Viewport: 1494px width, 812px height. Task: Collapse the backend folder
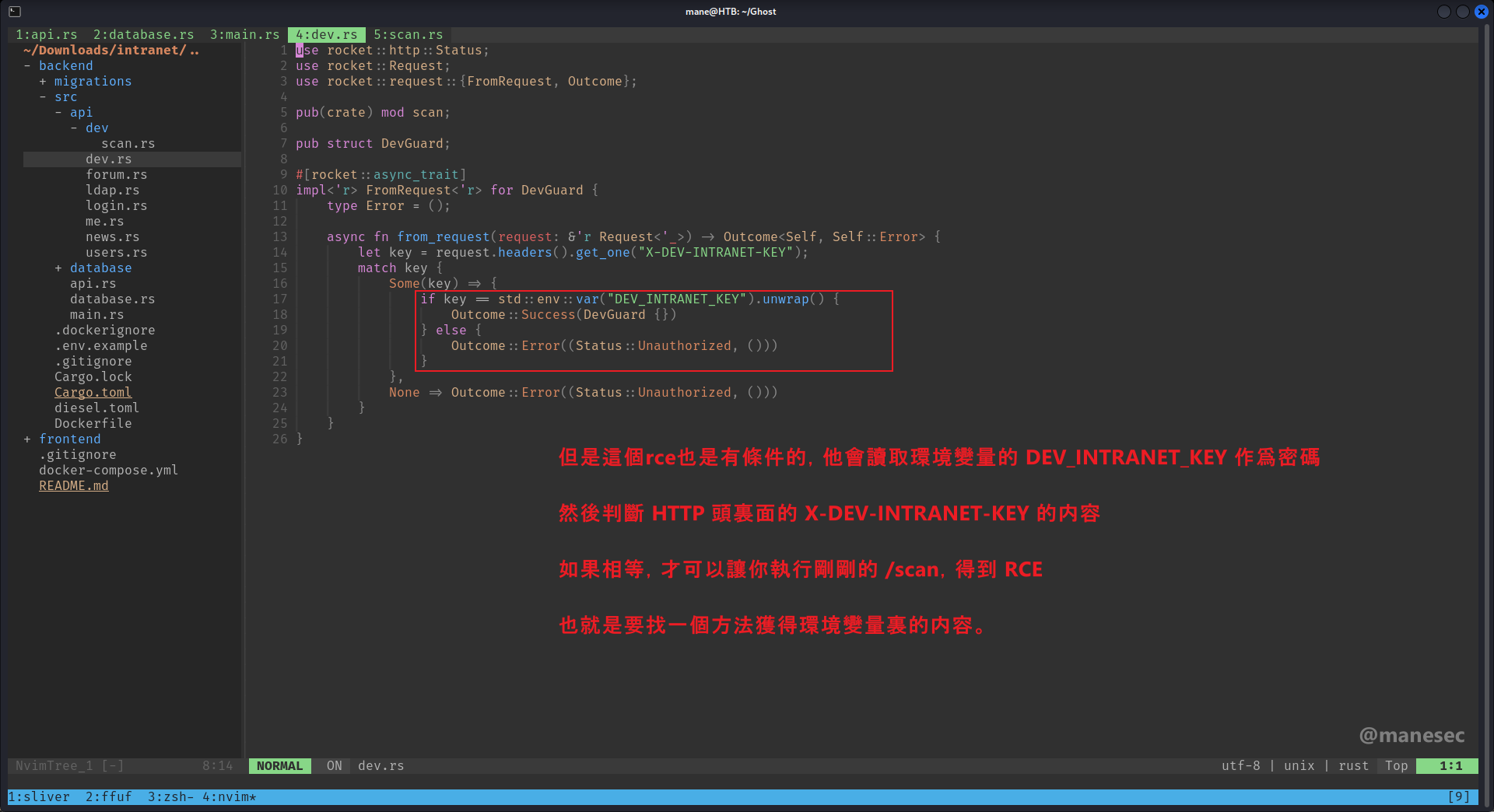tap(65, 66)
